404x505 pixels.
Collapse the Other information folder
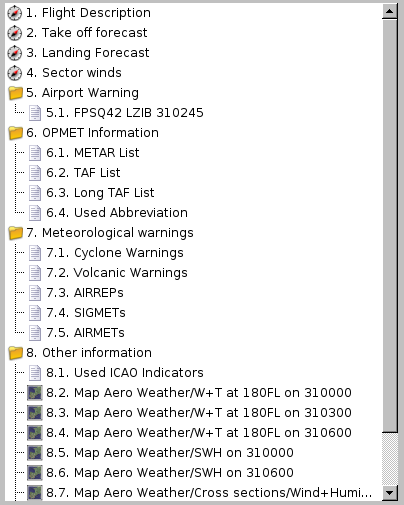(x=15, y=353)
